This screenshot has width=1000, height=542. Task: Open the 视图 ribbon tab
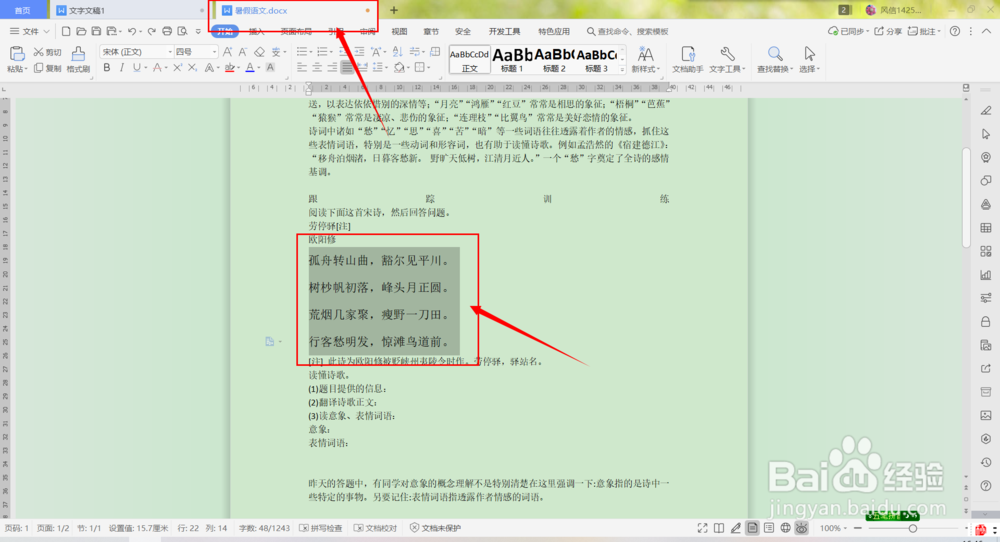(399, 31)
